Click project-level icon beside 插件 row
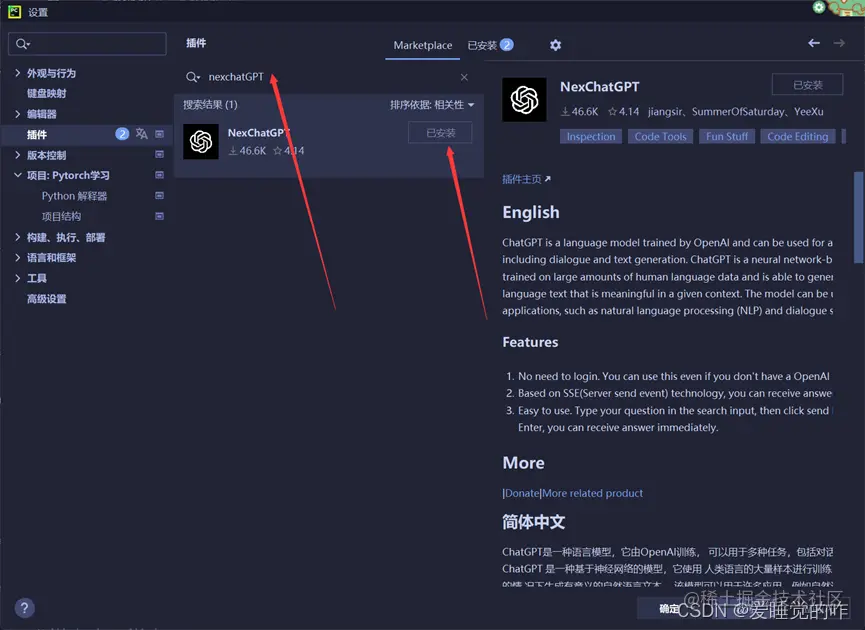Viewport: 865px width, 630px height. coord(159,134)
